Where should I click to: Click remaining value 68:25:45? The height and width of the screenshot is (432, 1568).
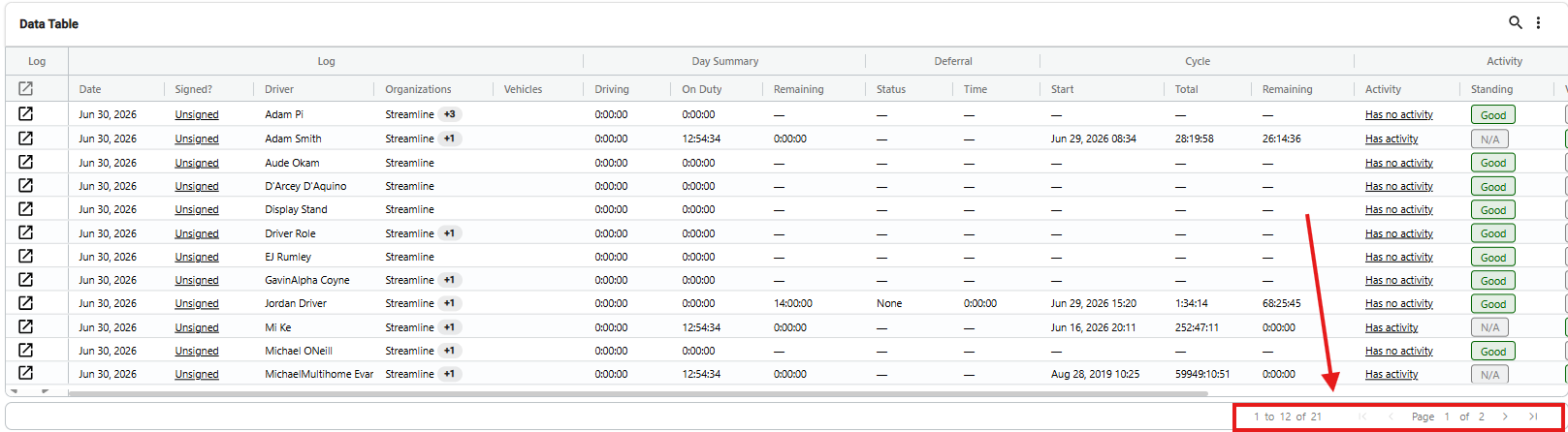[x=1282, y=303]
